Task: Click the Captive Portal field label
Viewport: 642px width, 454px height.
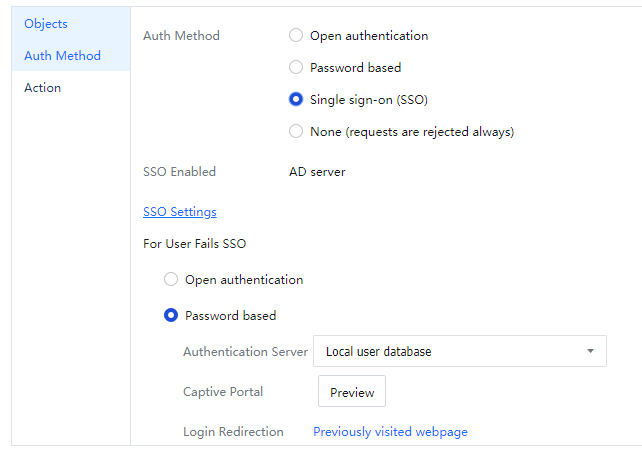Action: (x=223, y=392)
